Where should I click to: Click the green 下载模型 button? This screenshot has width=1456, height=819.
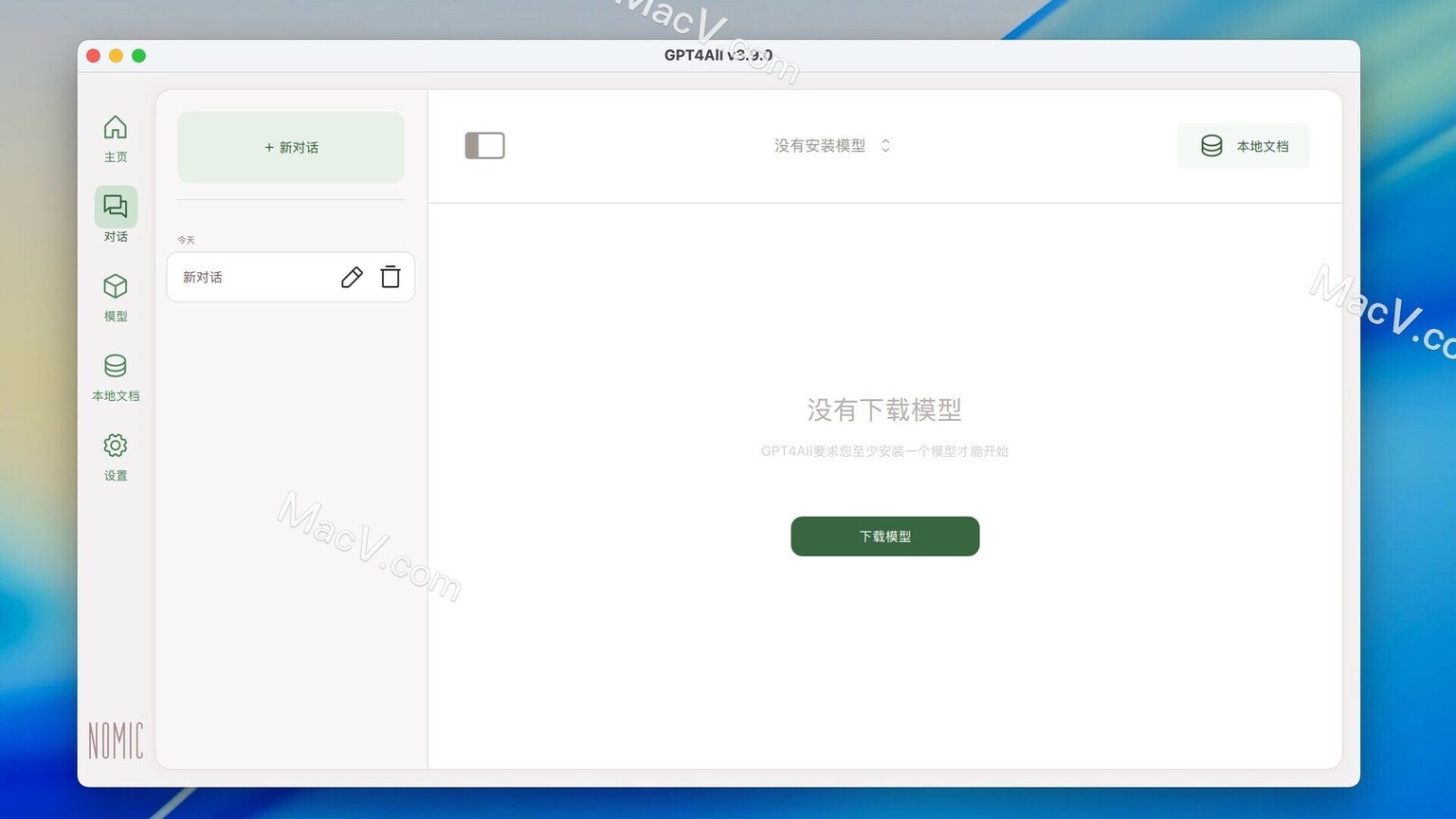[885, 537]
